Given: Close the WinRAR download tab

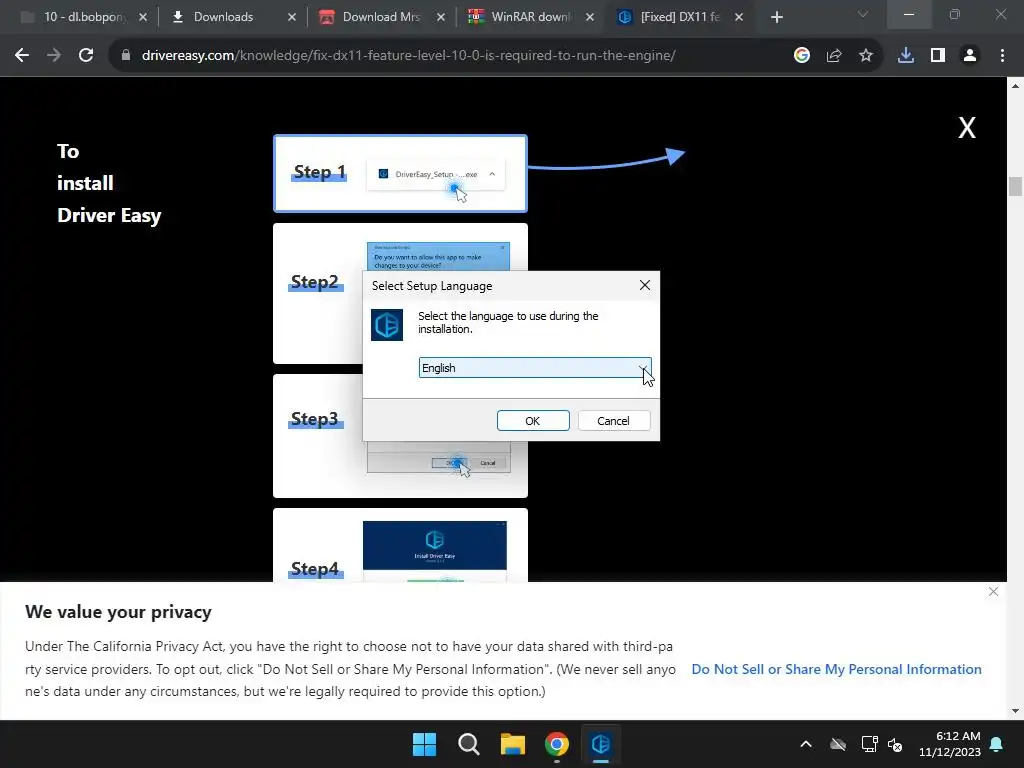Looking at the screenshot, I should pyautogui.click(x=590, y=17).
